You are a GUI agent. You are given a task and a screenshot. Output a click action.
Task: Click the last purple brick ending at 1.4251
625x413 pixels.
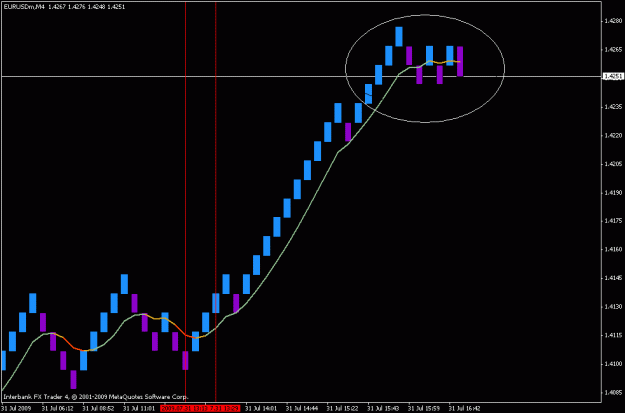coord(460,61)
